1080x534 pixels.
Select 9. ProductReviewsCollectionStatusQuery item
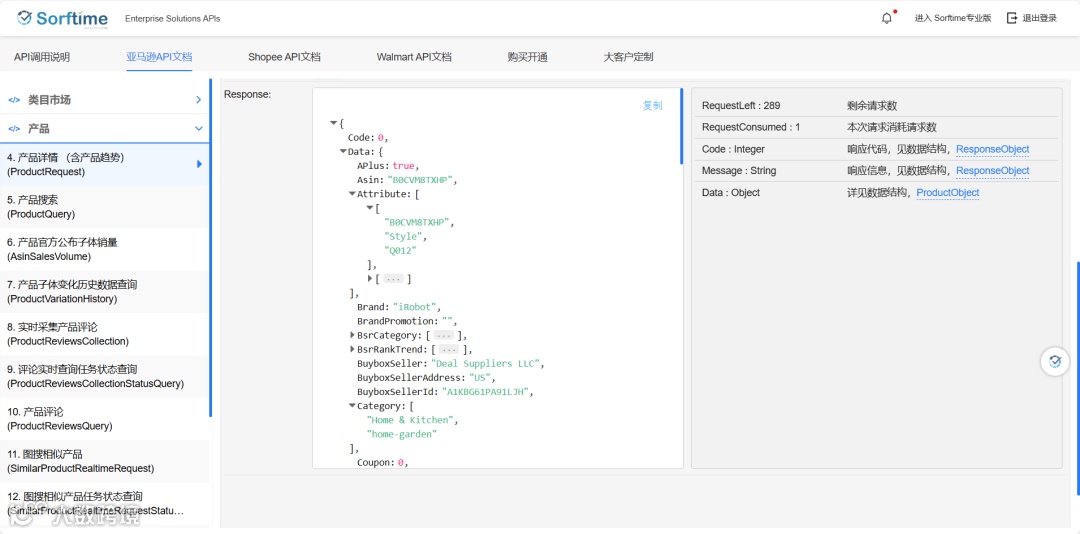point(105,376)
